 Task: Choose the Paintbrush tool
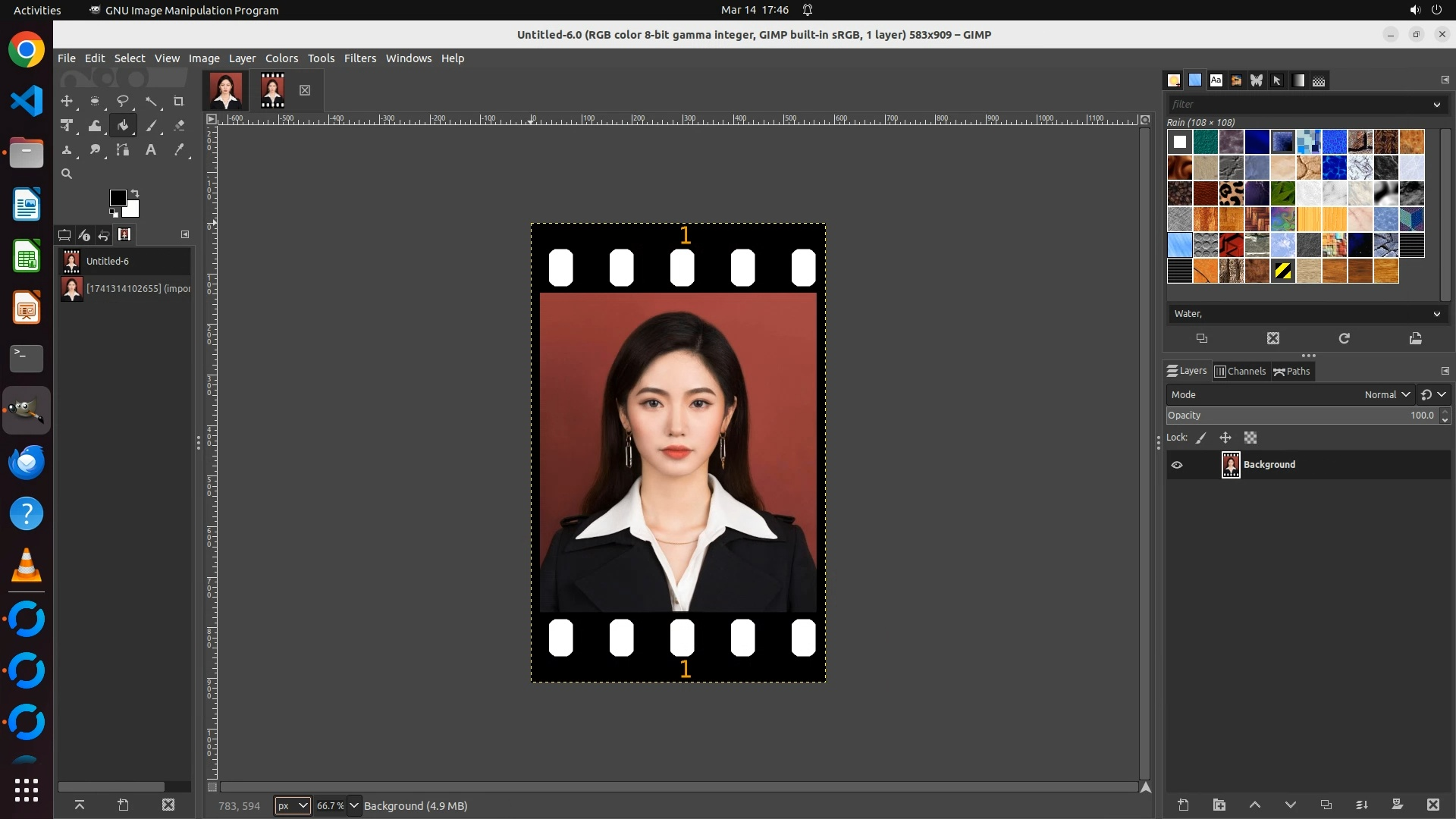pos(151,126)
